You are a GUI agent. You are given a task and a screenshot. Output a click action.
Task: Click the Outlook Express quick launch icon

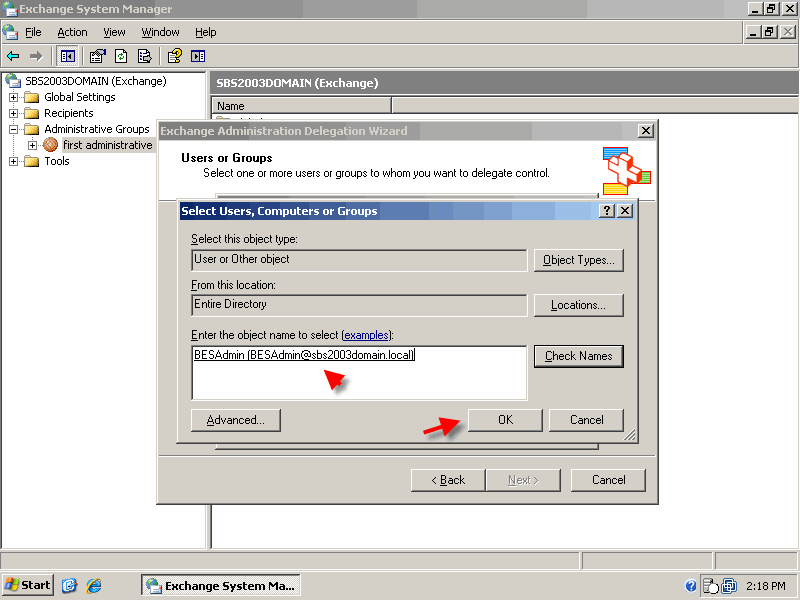point(69,585)
